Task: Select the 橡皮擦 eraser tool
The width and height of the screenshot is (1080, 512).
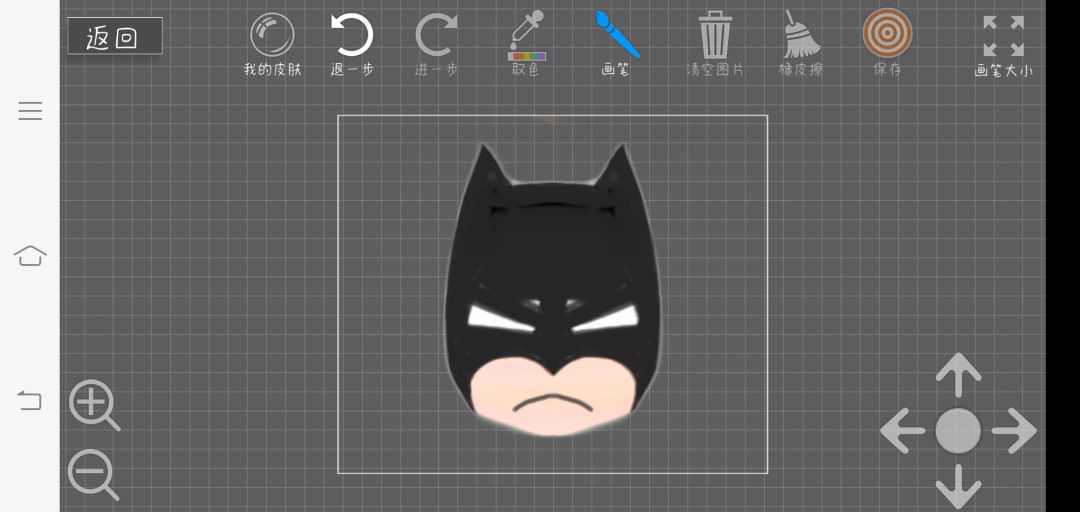Action: [x=800, y=43]
